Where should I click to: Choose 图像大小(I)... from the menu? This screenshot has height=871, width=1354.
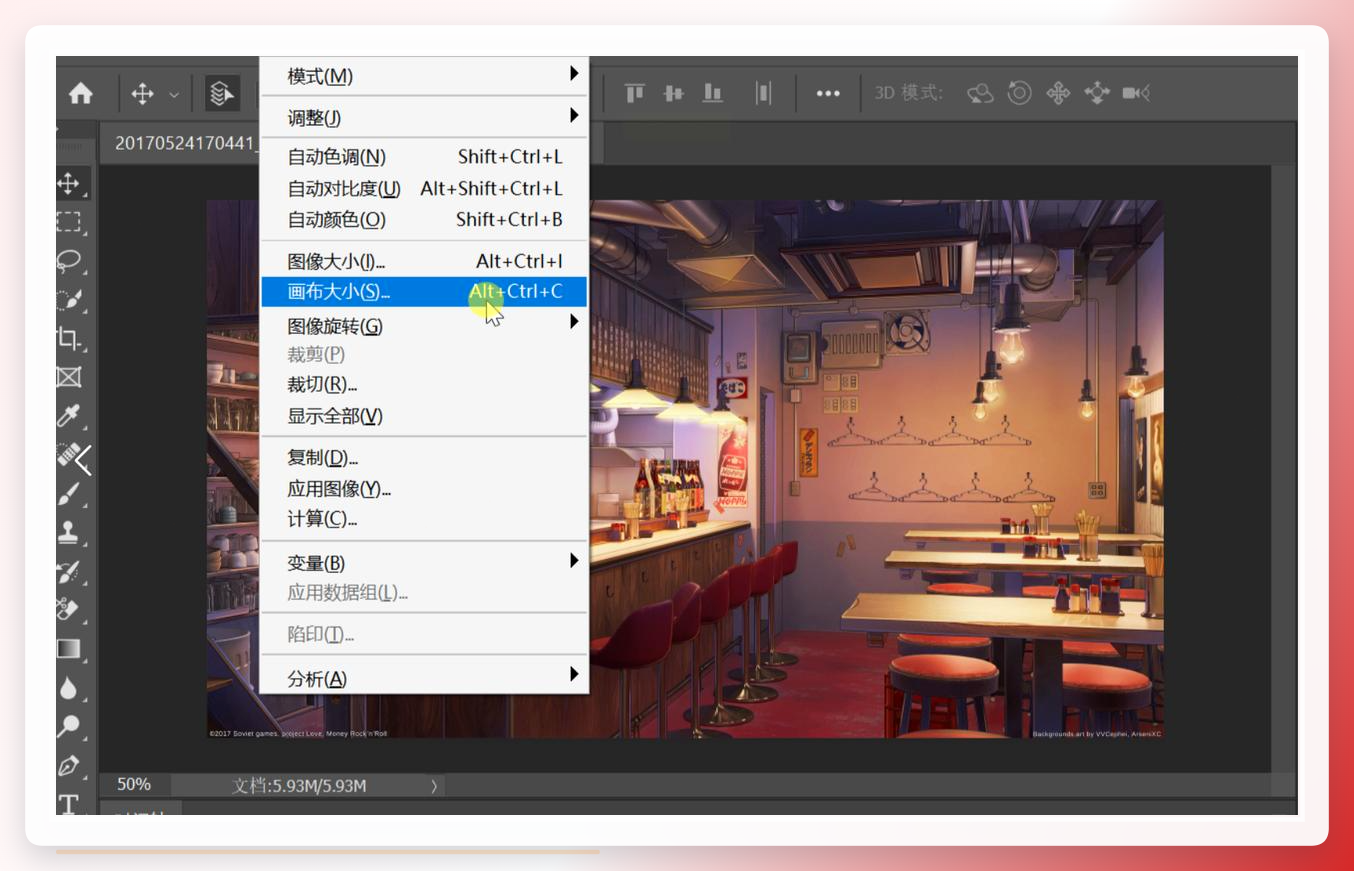[x=424, y=262]
